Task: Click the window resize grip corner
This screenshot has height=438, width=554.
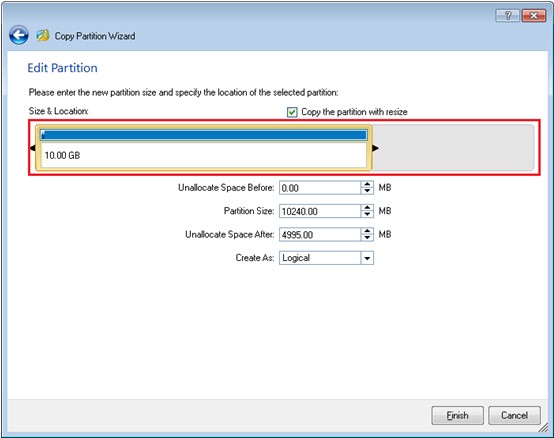Action: pyautogui.click(x=543, y=428)
